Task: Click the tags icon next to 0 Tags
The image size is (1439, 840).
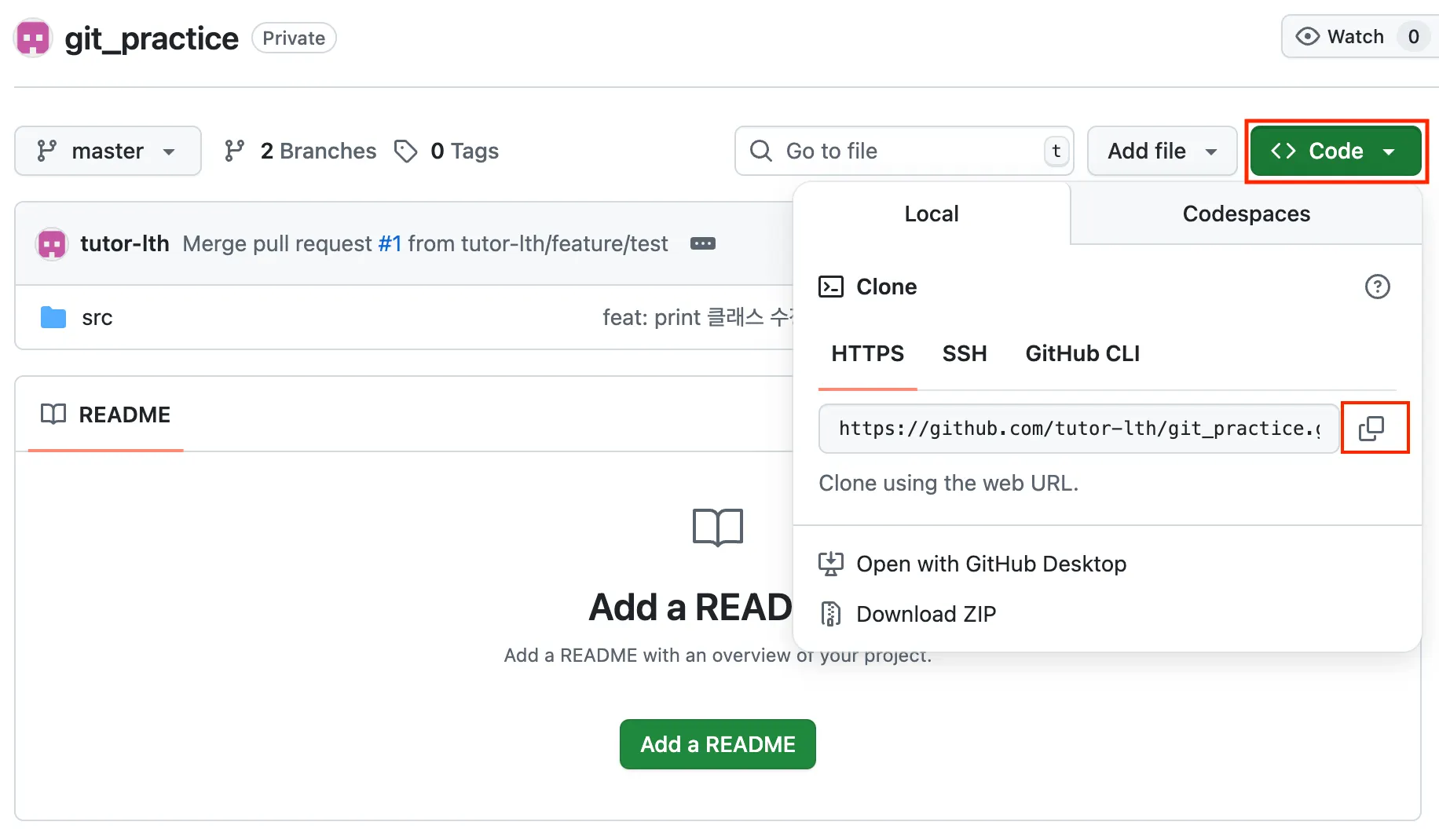Action: tap(405, 151)
